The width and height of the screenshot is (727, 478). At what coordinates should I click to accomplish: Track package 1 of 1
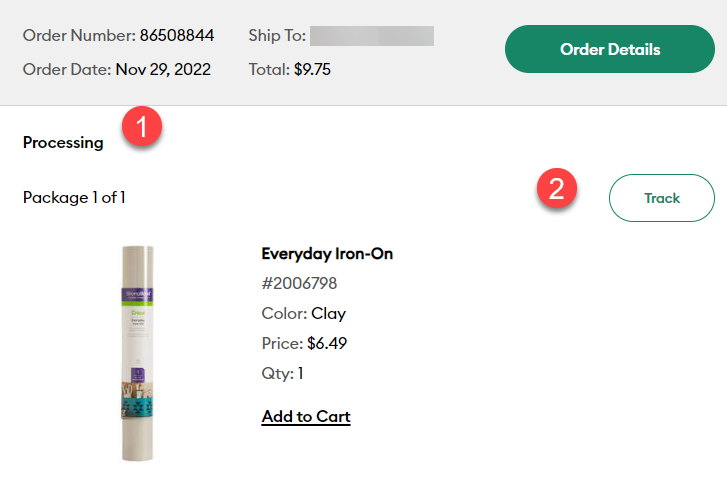point(661,198)
